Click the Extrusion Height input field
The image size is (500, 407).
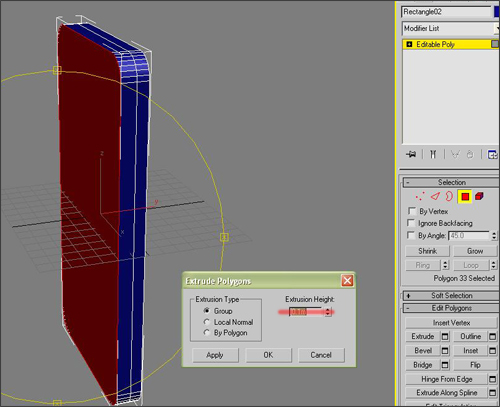[306, 312]
